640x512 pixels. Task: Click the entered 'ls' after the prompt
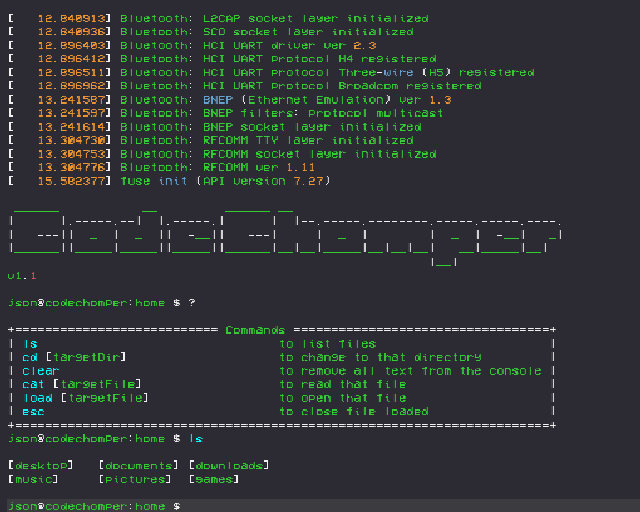(196, 439)
